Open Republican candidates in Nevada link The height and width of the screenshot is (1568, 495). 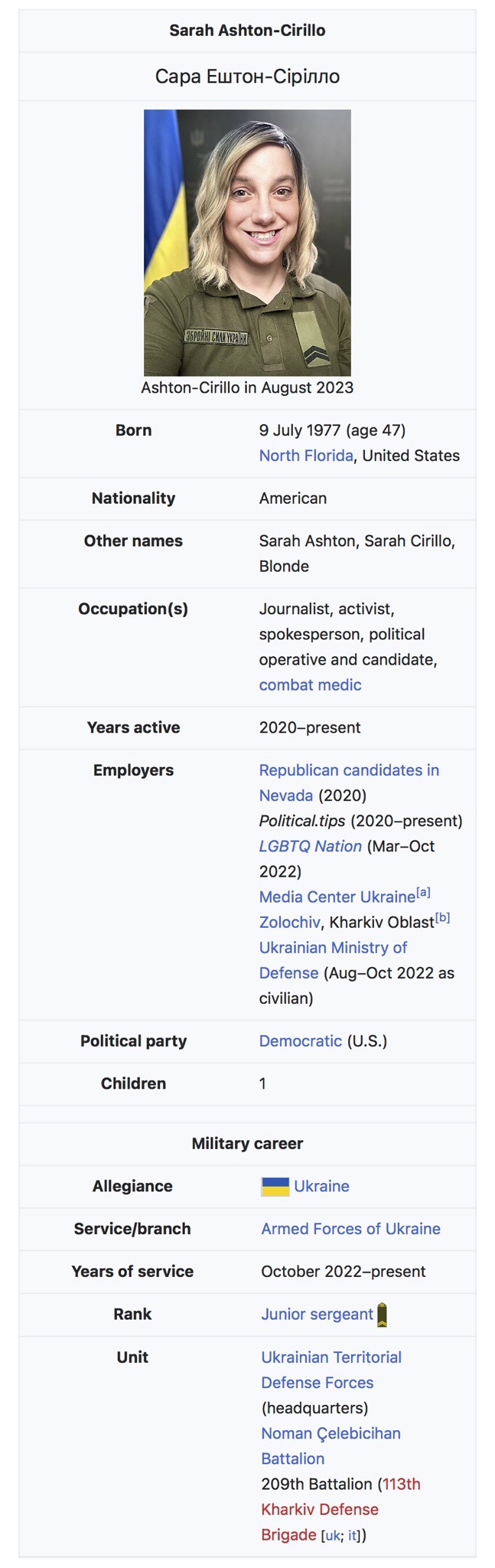[349, 782]
